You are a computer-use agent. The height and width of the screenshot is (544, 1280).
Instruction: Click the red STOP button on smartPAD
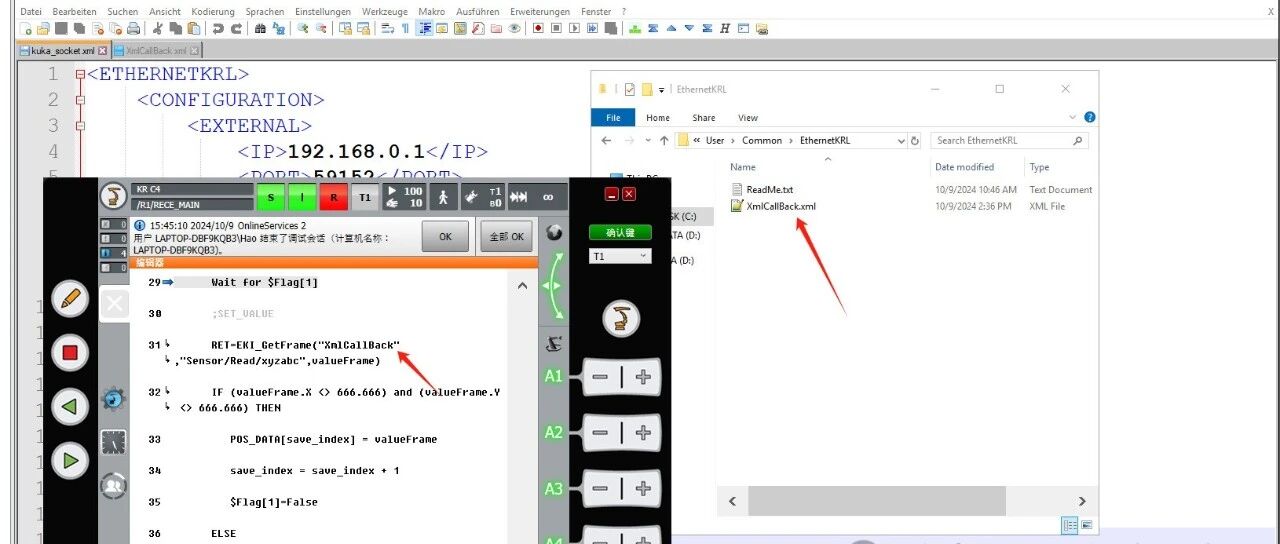(x=70, y=352)
